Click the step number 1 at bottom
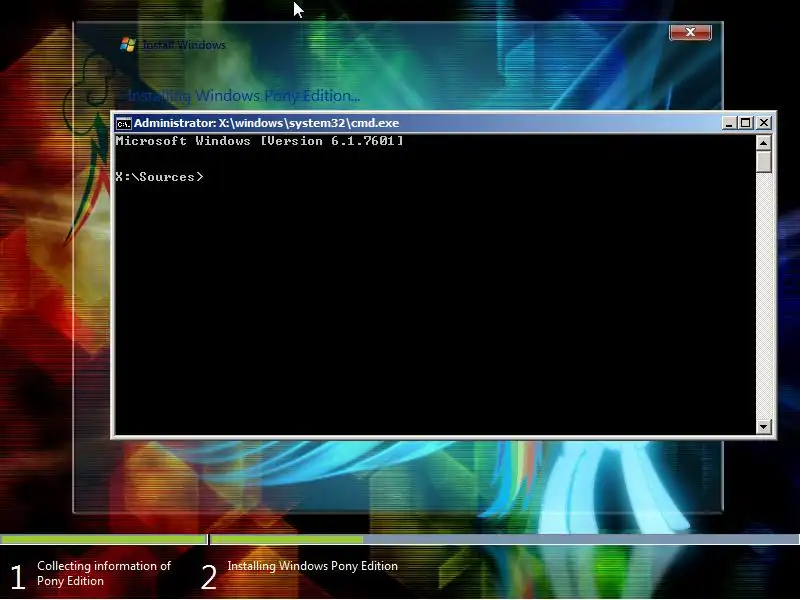Screen dimensions: 800x600 click(x=17, y=577)
